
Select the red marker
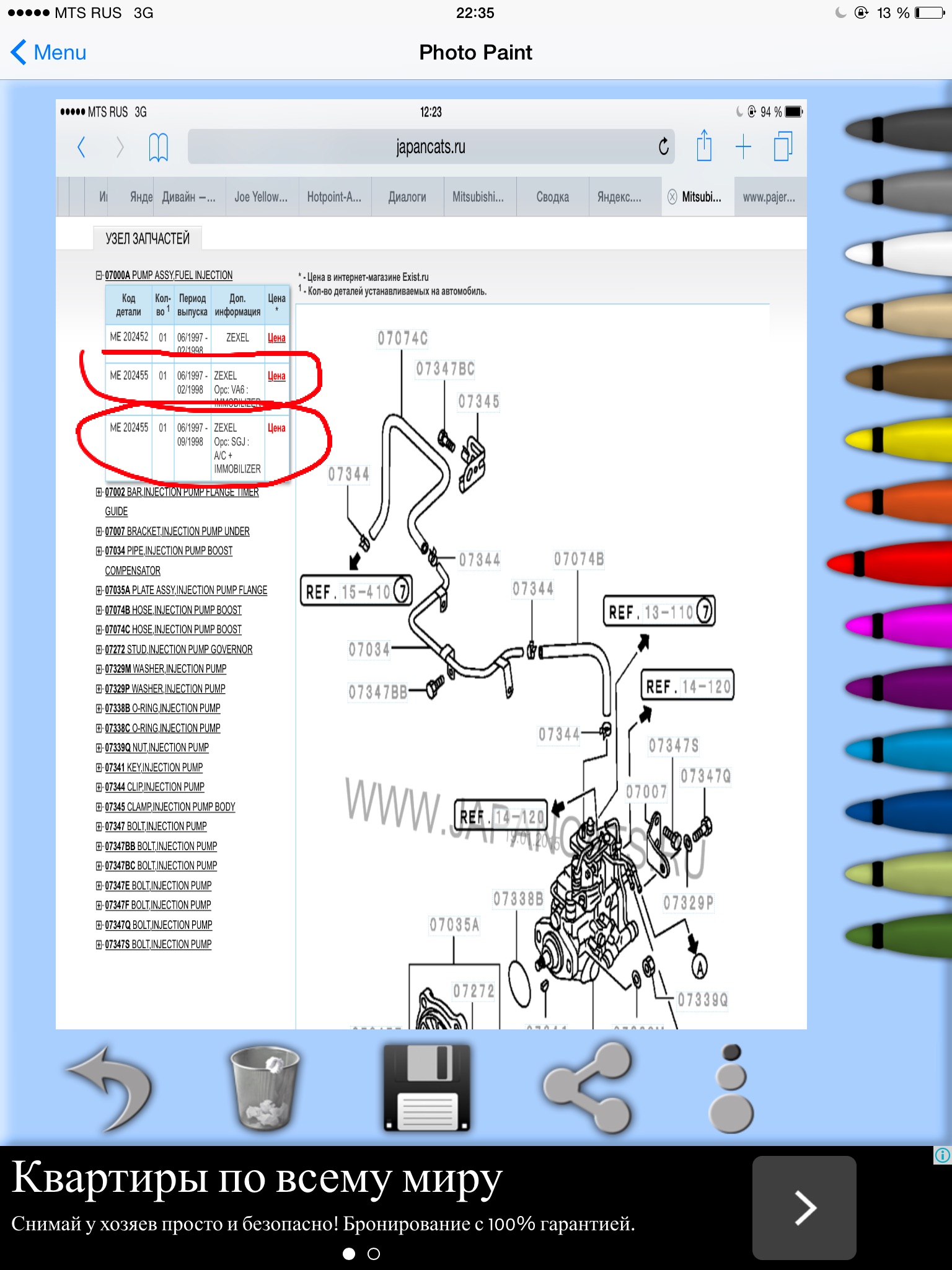point(889,563)
